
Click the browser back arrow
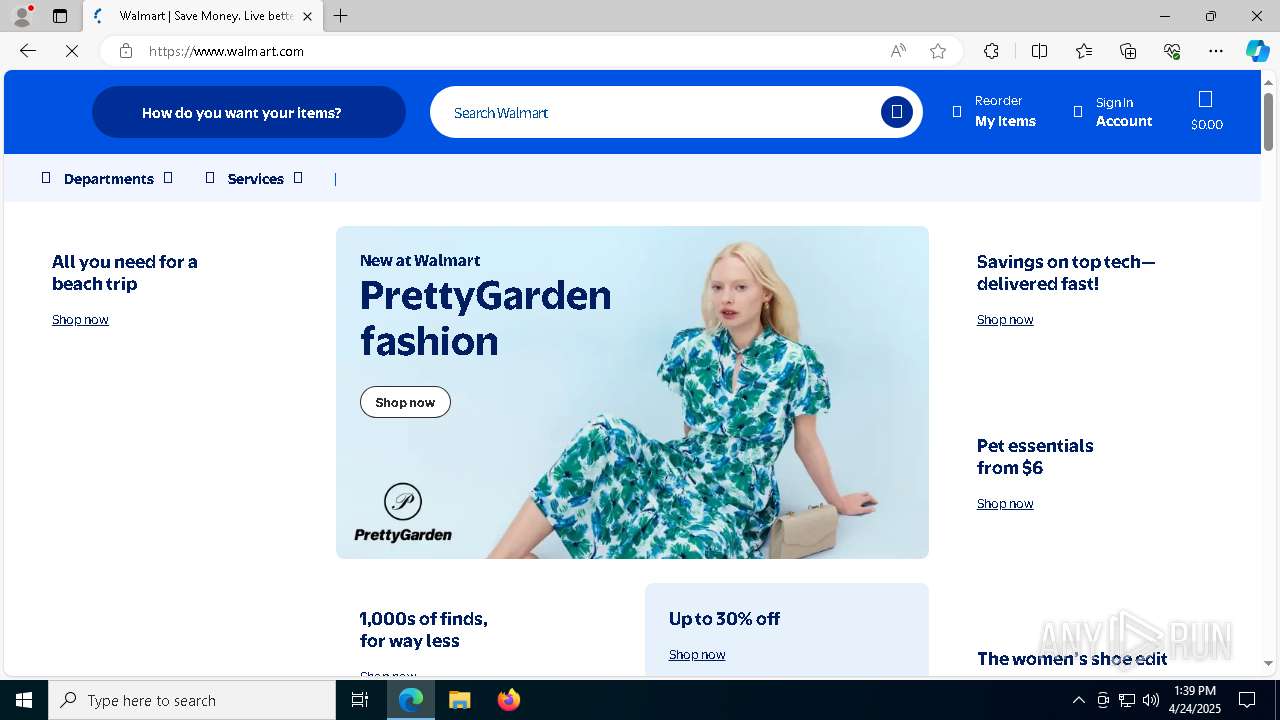tap(28, 51)
